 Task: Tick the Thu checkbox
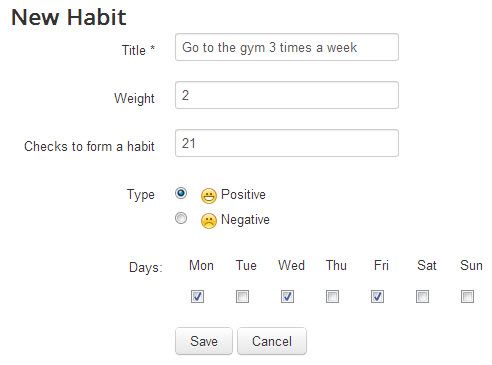tap(332, 296)
